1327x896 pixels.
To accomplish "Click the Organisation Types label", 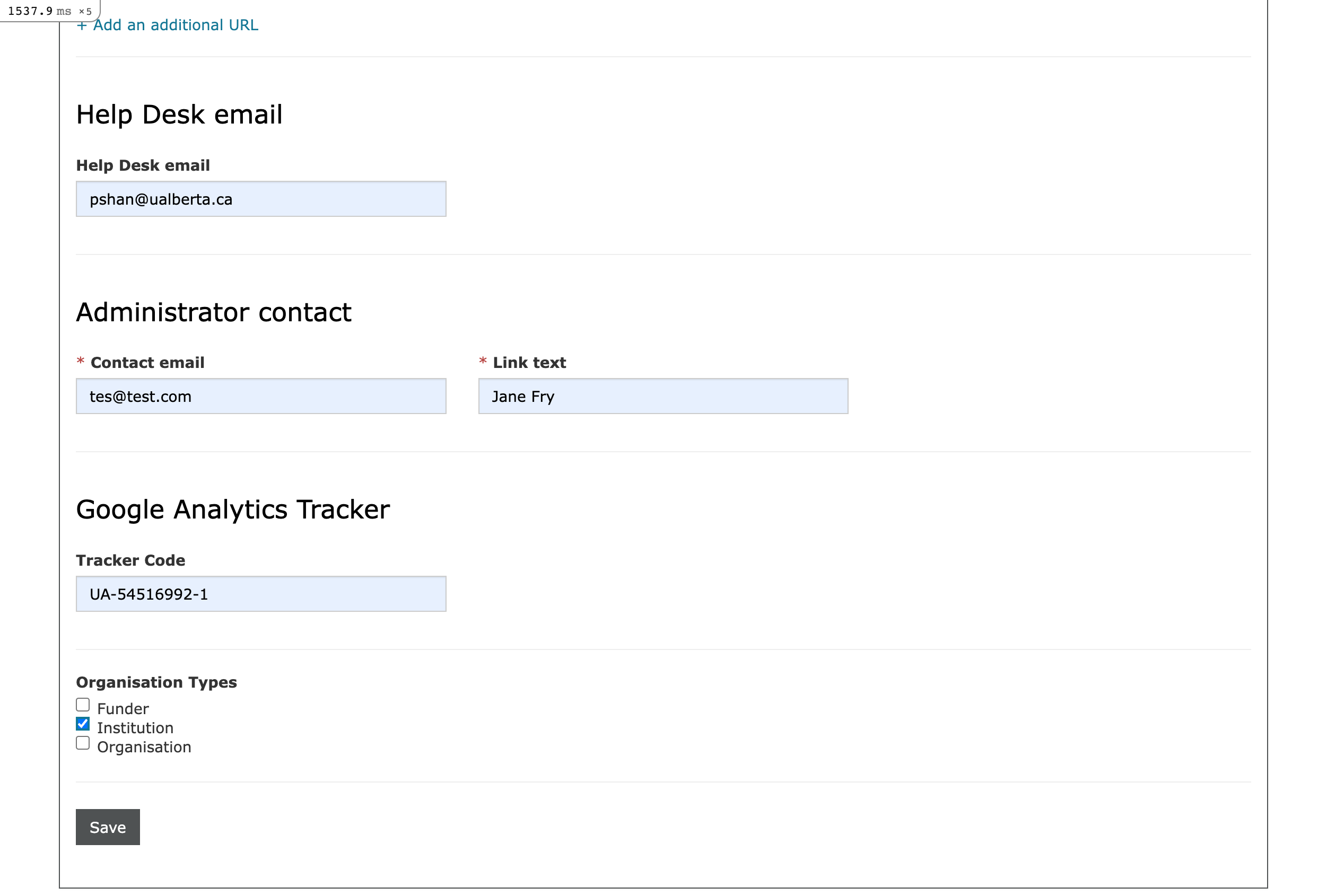I will (x=156, y=682).
